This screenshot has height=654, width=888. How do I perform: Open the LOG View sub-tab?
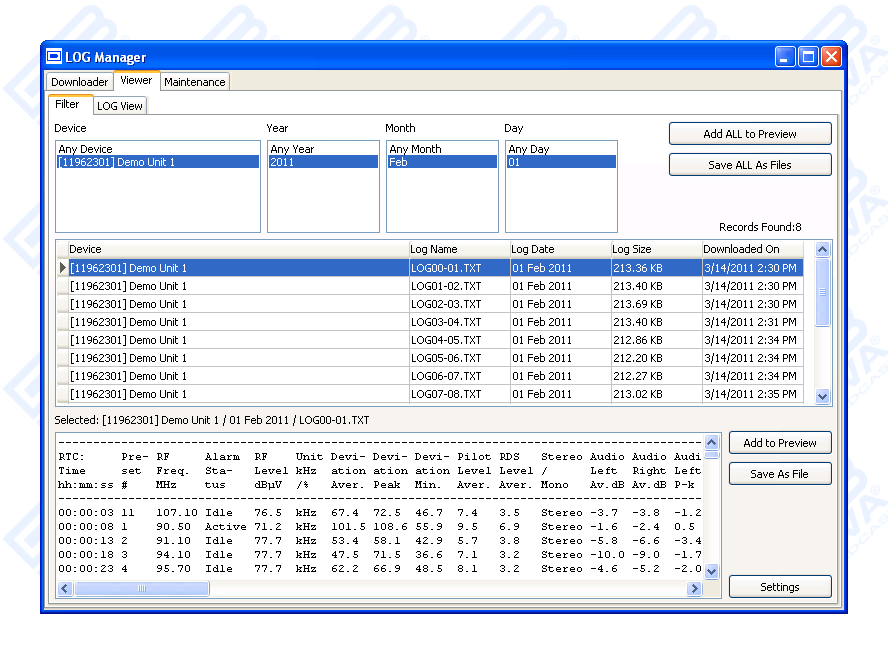120,106
